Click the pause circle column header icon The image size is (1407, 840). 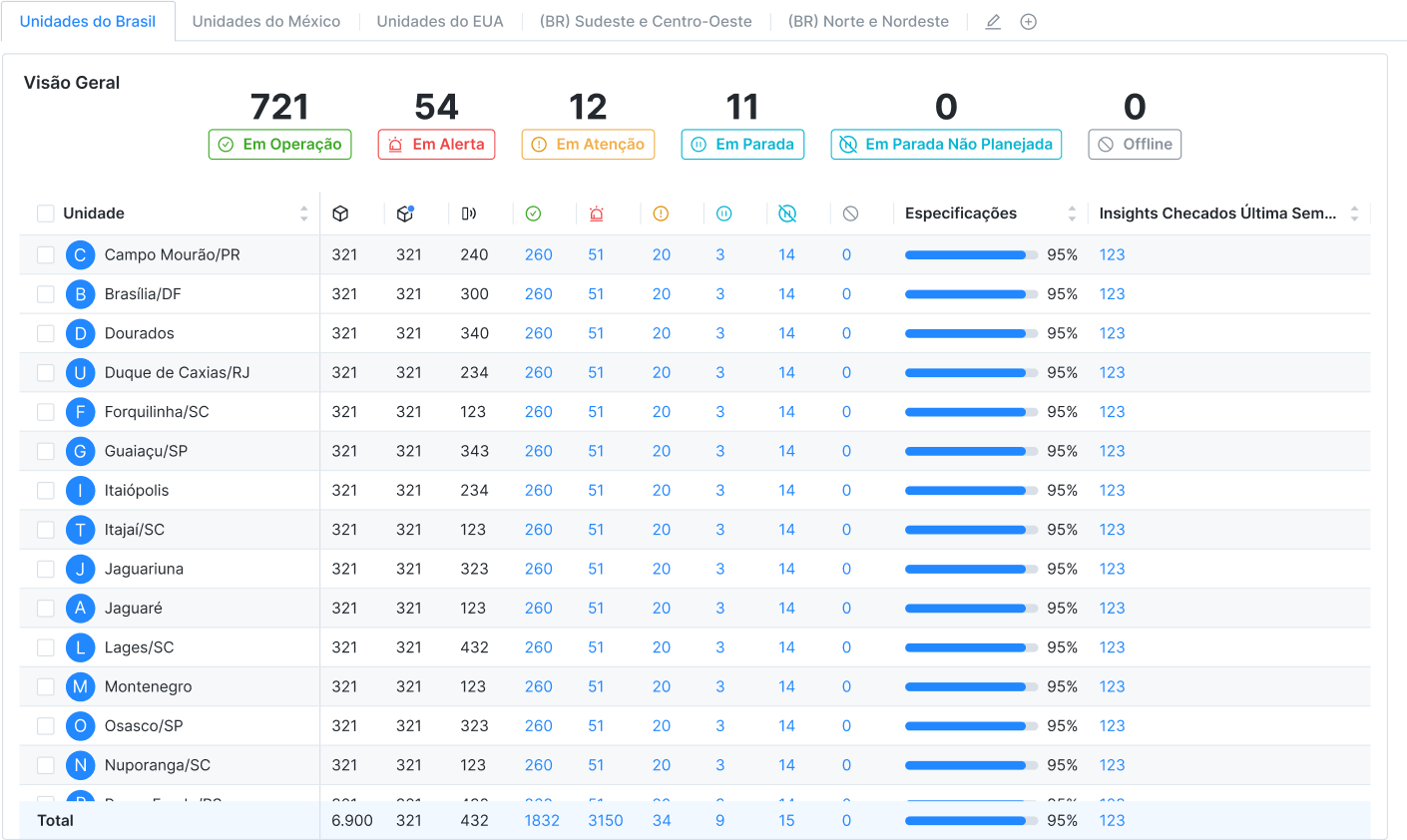724,213
